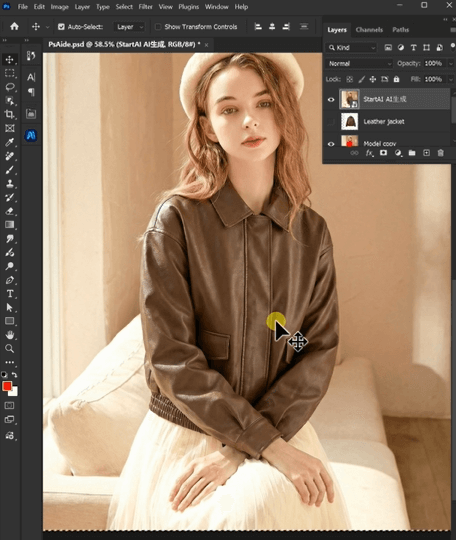Viewport: 456px width, 540px height.
Task: Open the Filter menu
Action: 145,7
